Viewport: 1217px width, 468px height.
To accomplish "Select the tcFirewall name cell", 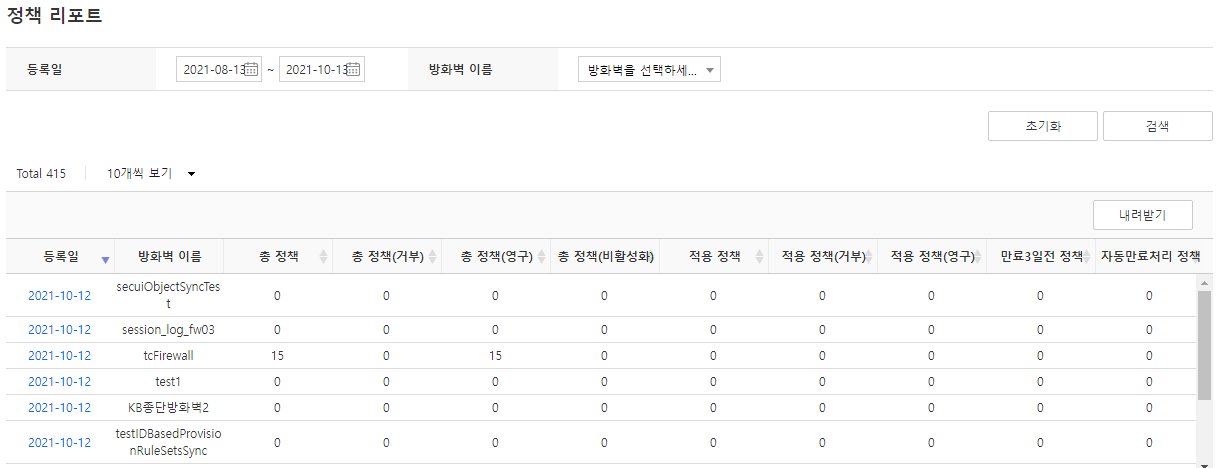I will [x=168, y=356].
